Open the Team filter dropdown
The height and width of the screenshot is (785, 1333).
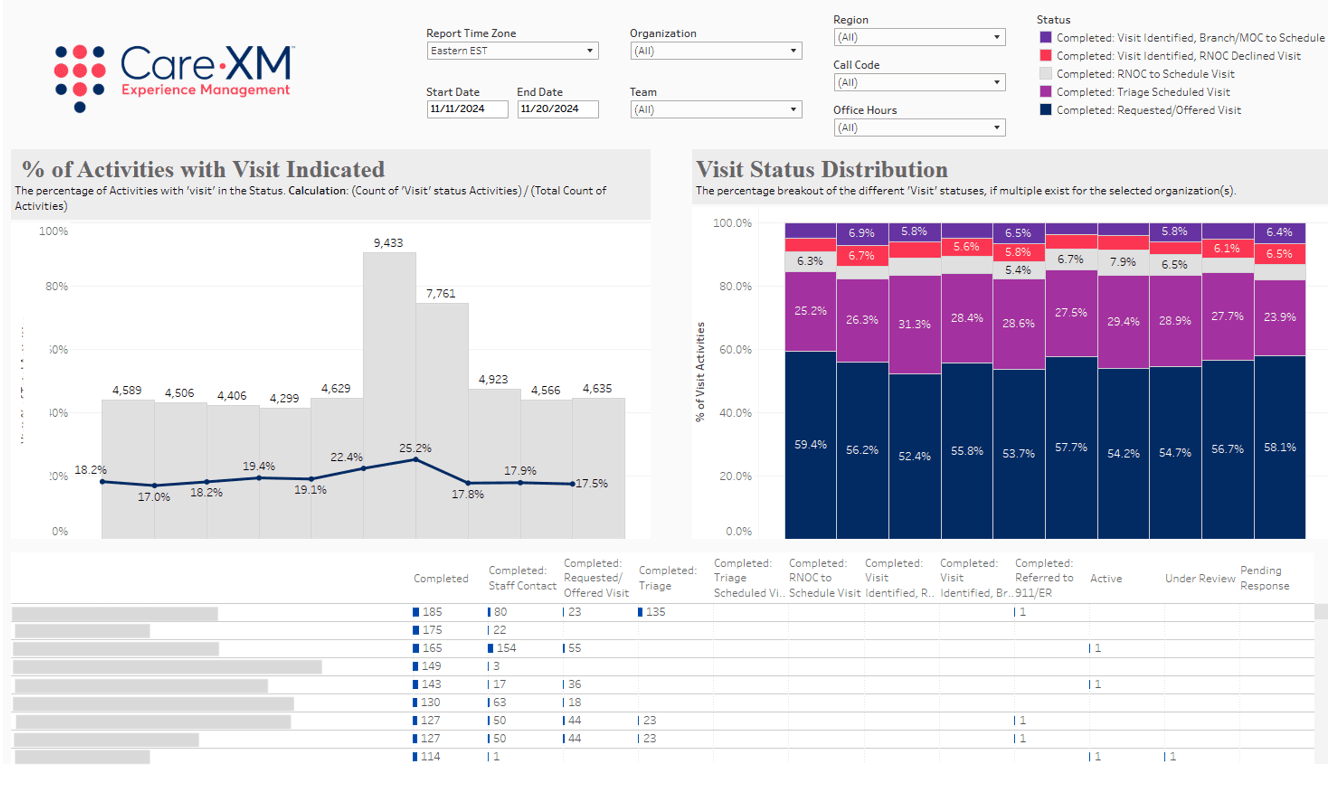point(716,110)
